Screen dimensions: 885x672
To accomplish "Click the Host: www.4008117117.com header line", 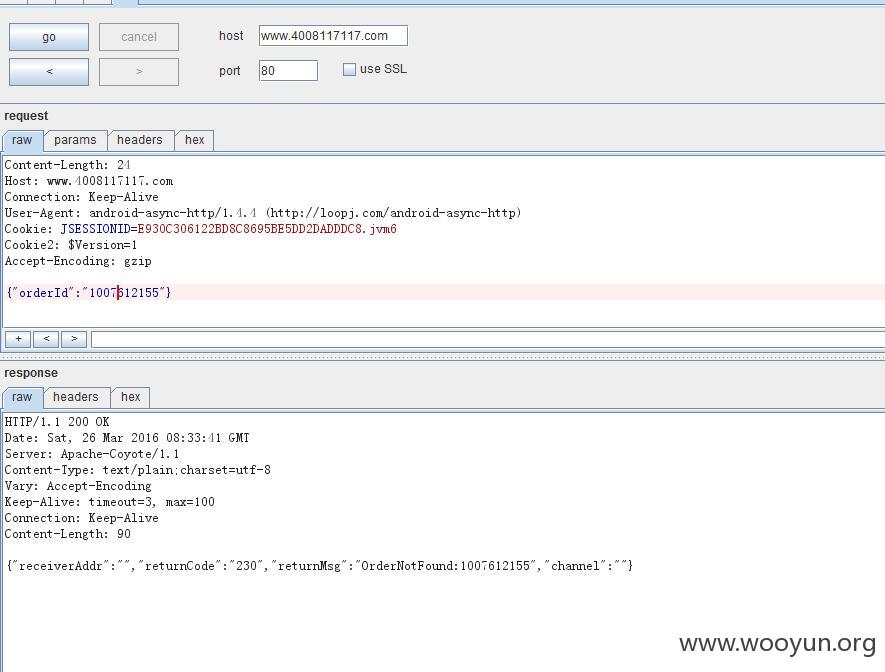I will 89,181.
